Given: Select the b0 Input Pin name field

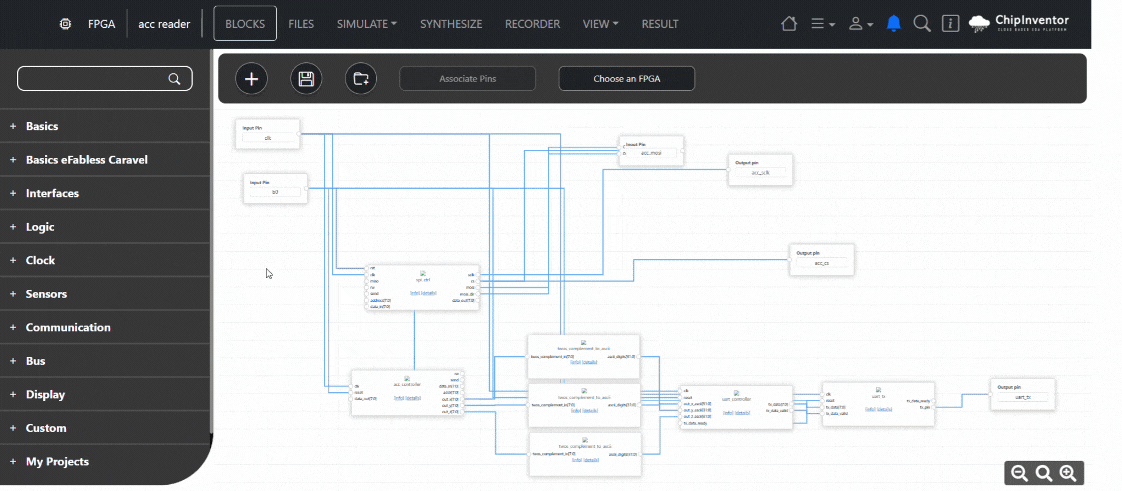Looking at the screenshot, I should point(275,192).
